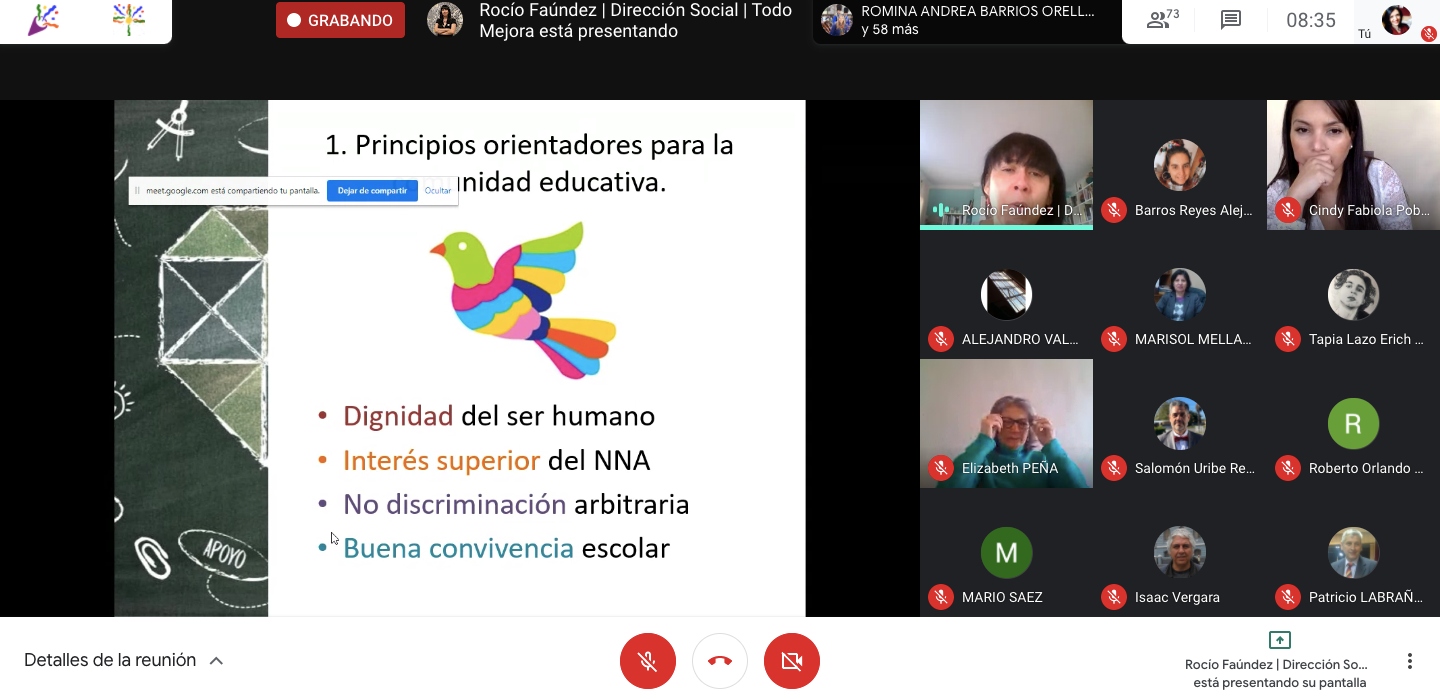Click the Ocultar link in sharing bar
1440x699 pixels.
(x=438, y=190)
